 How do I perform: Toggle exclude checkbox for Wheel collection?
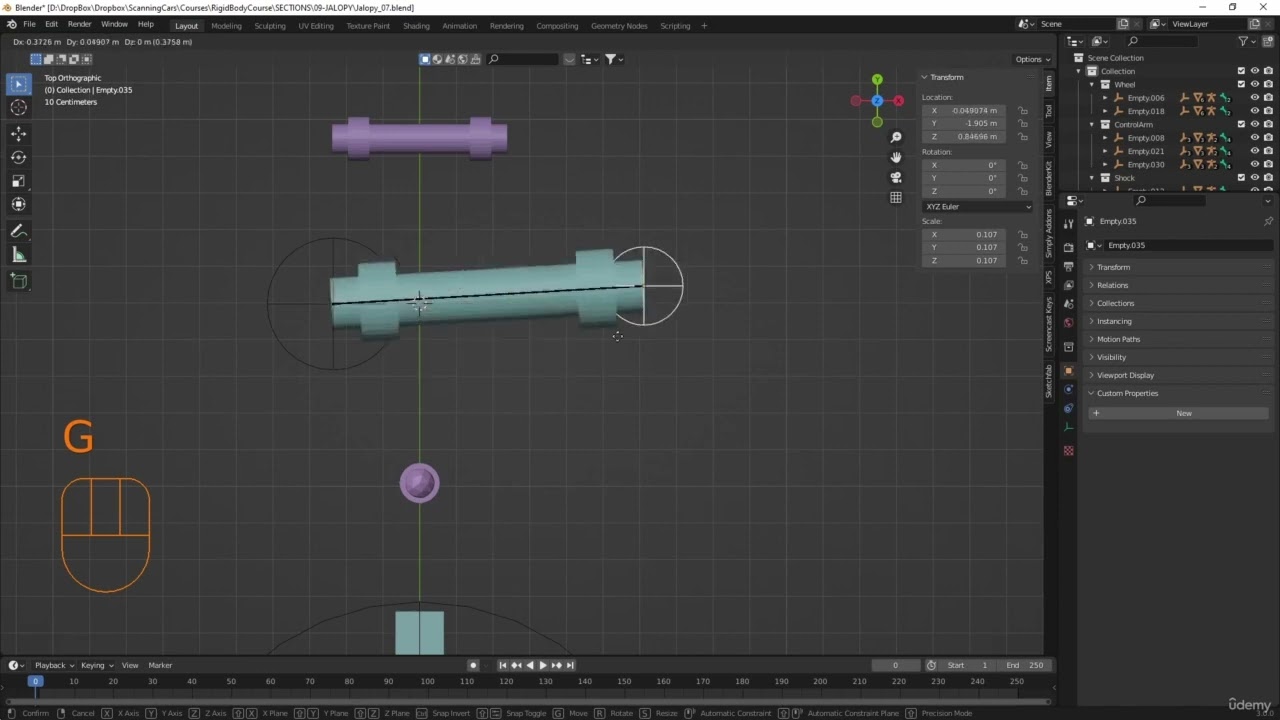click(x=1241, y=84)
